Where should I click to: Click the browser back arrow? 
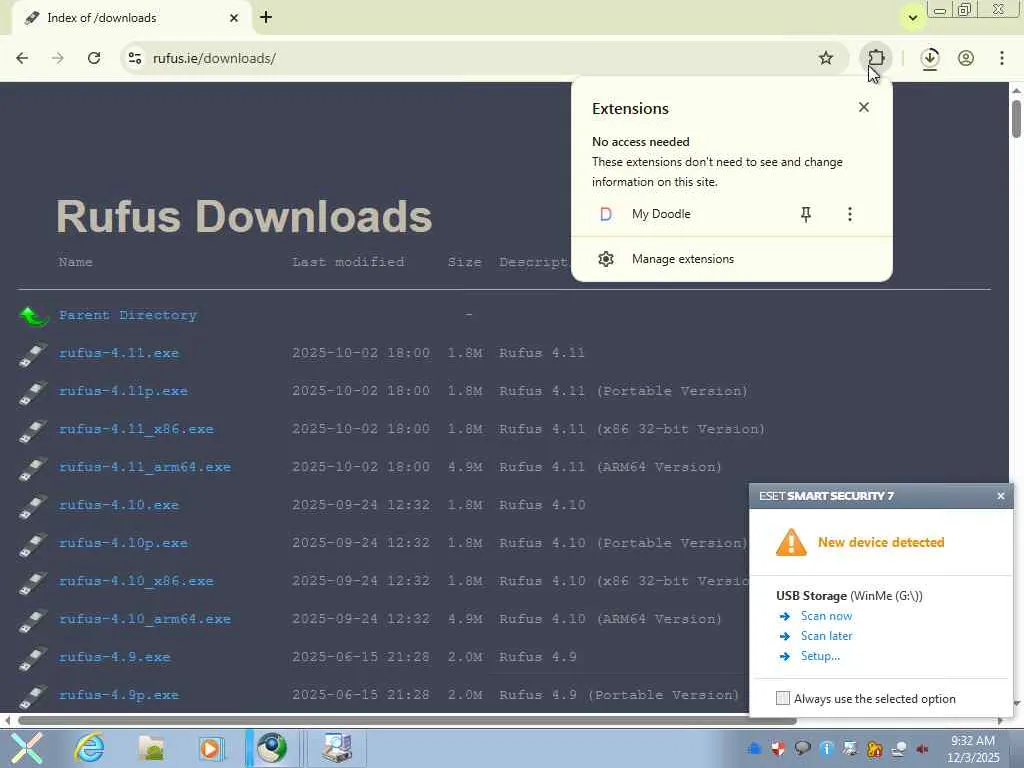click(x=22, y=58)
